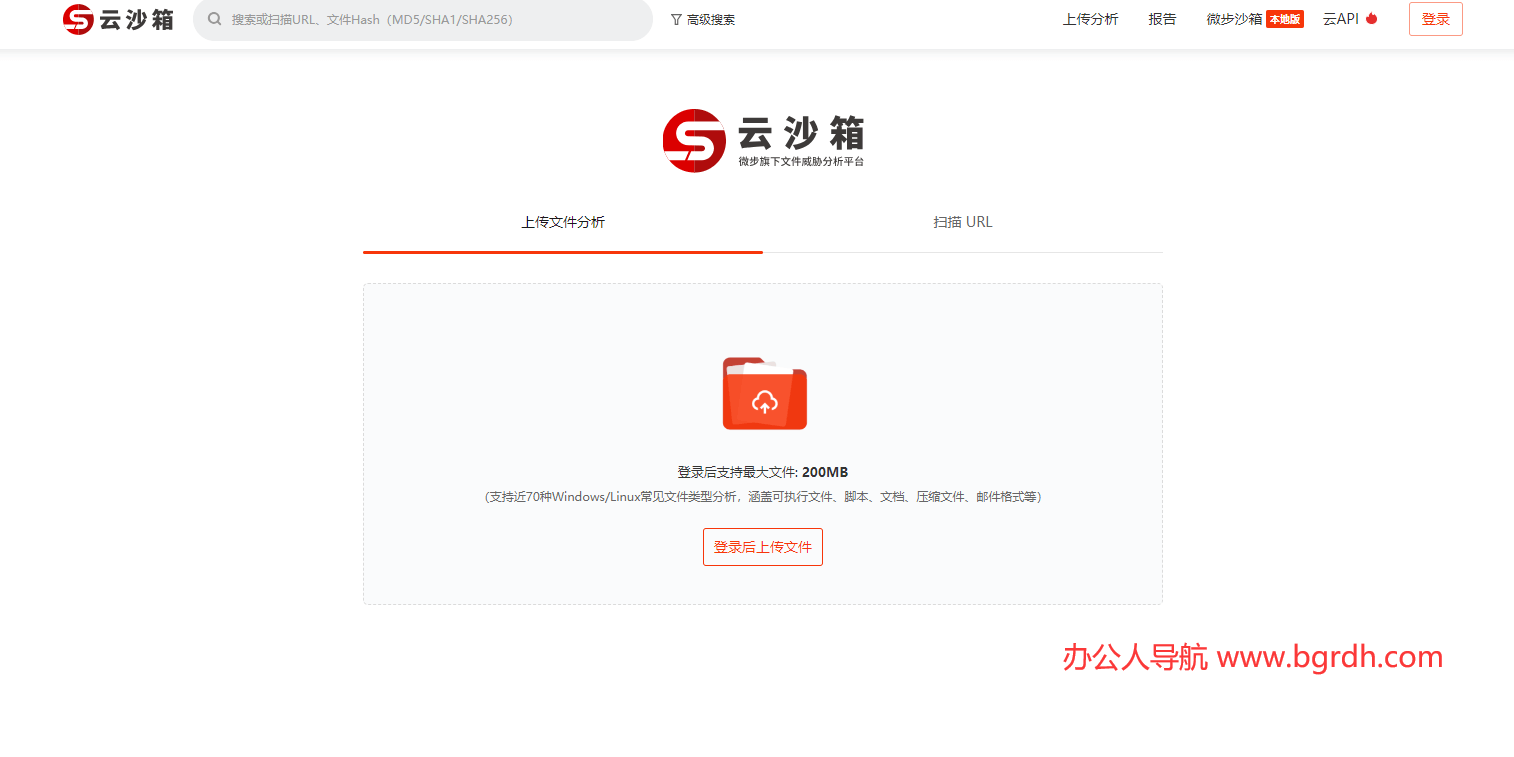Select the 上传文件分析 tab
Viewport: 1514px width, 757px height.
[x=563, y=222]
